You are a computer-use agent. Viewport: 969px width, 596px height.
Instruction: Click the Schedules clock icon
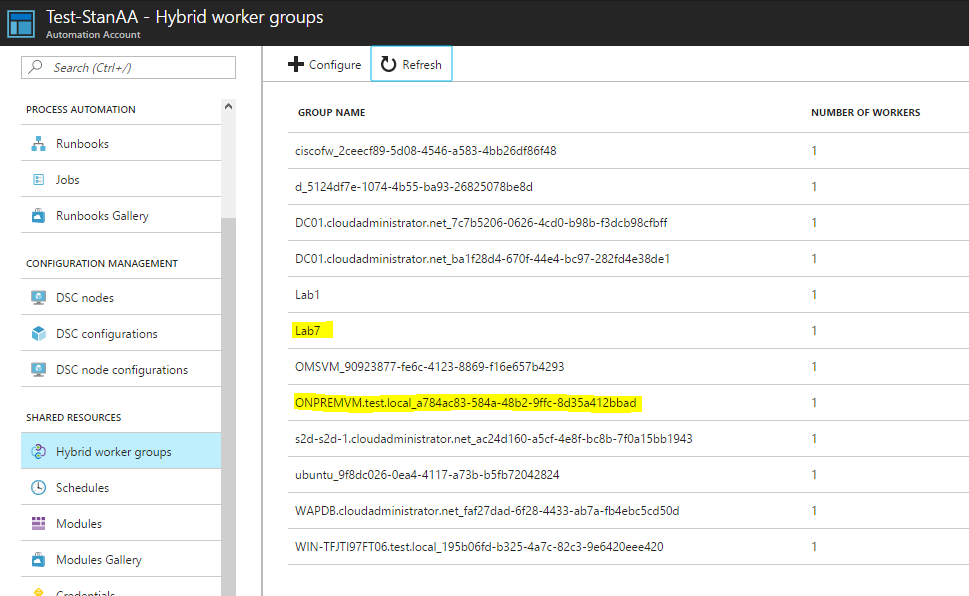39,488
